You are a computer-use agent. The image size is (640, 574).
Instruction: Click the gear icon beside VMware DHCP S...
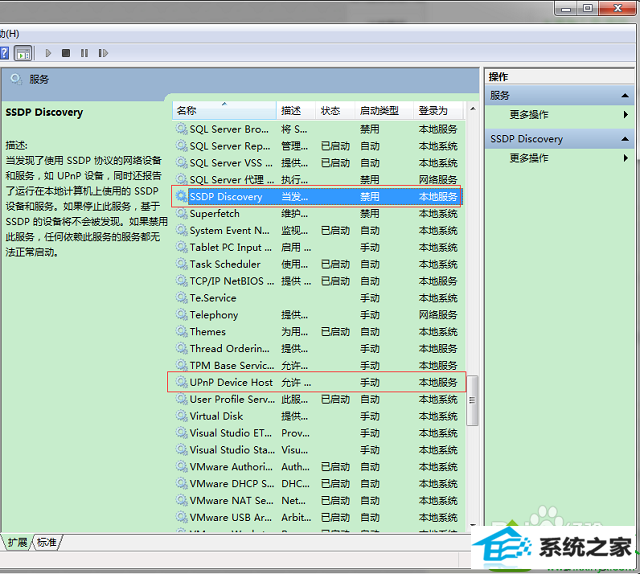(181, 483)
